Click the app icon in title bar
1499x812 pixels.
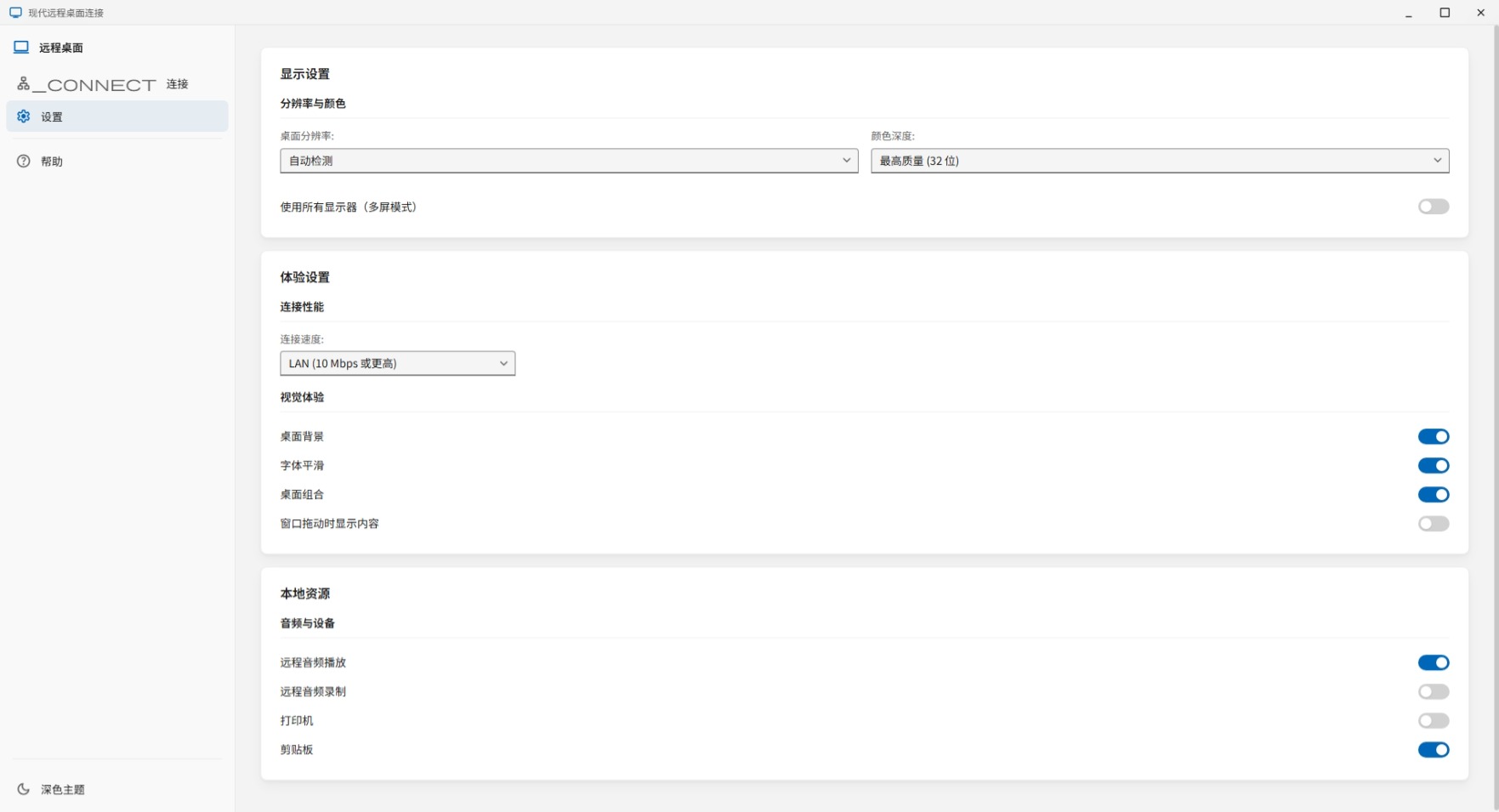click(x=15, y=13)
